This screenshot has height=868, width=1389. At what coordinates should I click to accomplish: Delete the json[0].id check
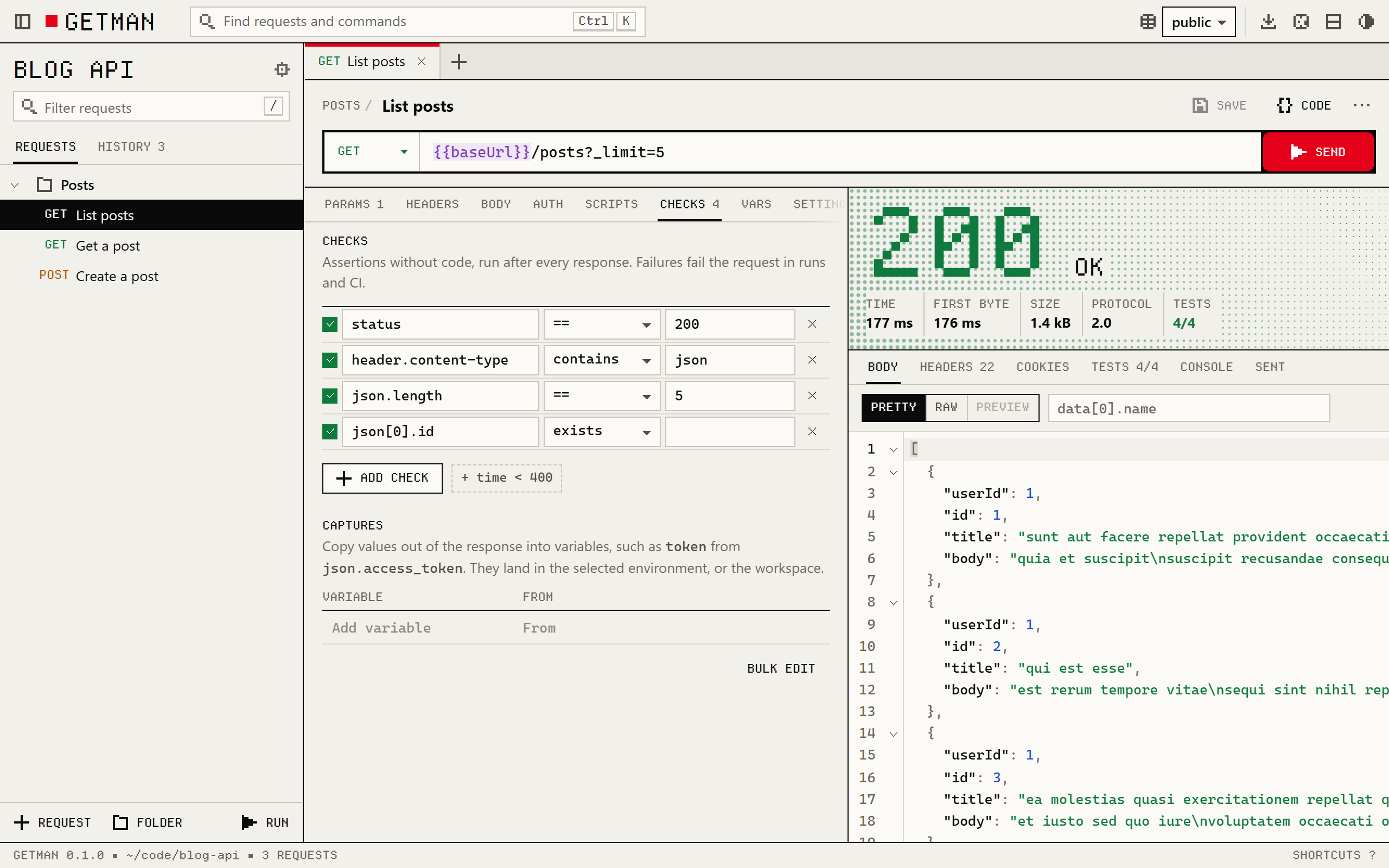click(812, 432)
